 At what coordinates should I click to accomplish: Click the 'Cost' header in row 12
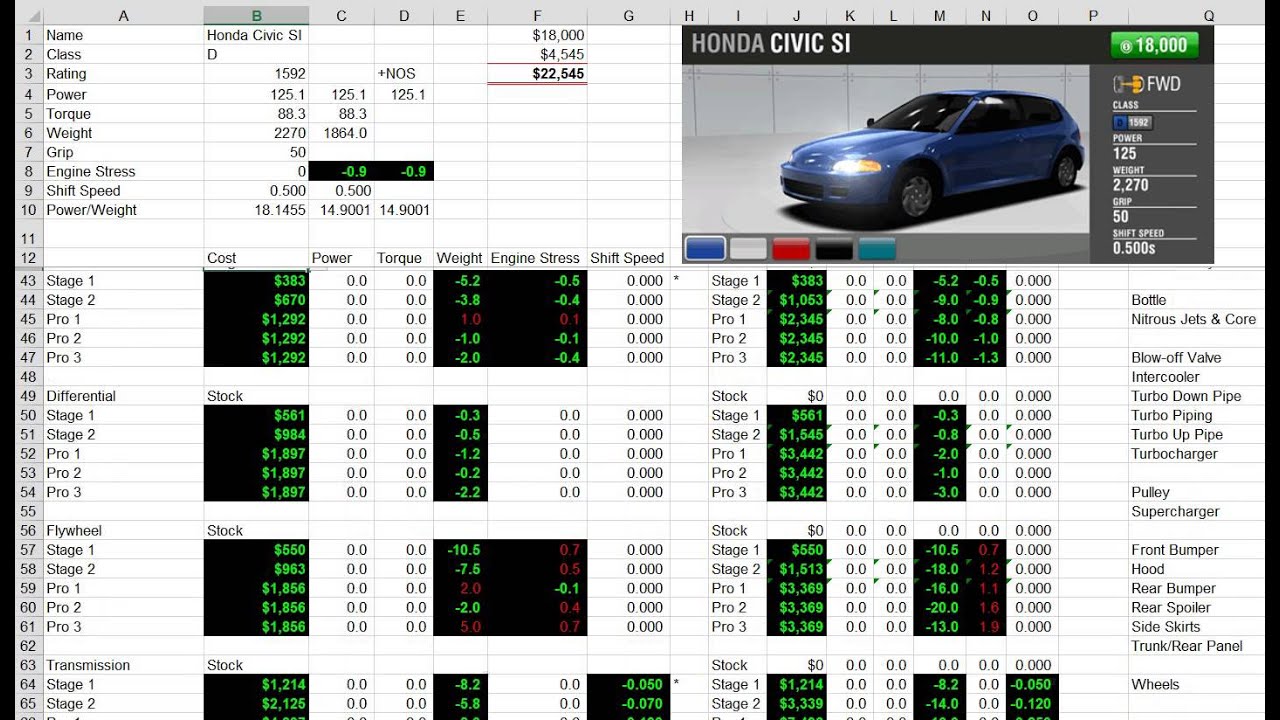(x=256, y=258)
